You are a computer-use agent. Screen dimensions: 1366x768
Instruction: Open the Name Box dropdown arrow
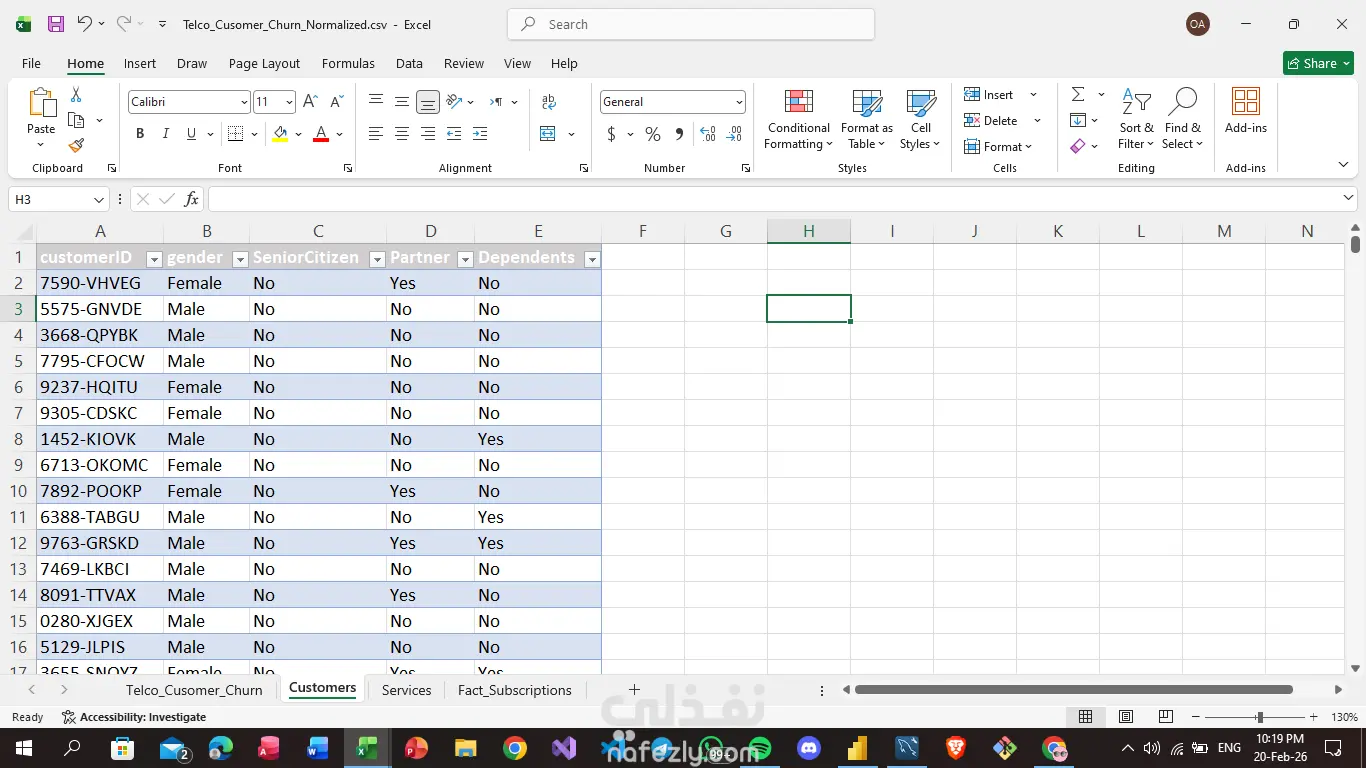[98, 200]
